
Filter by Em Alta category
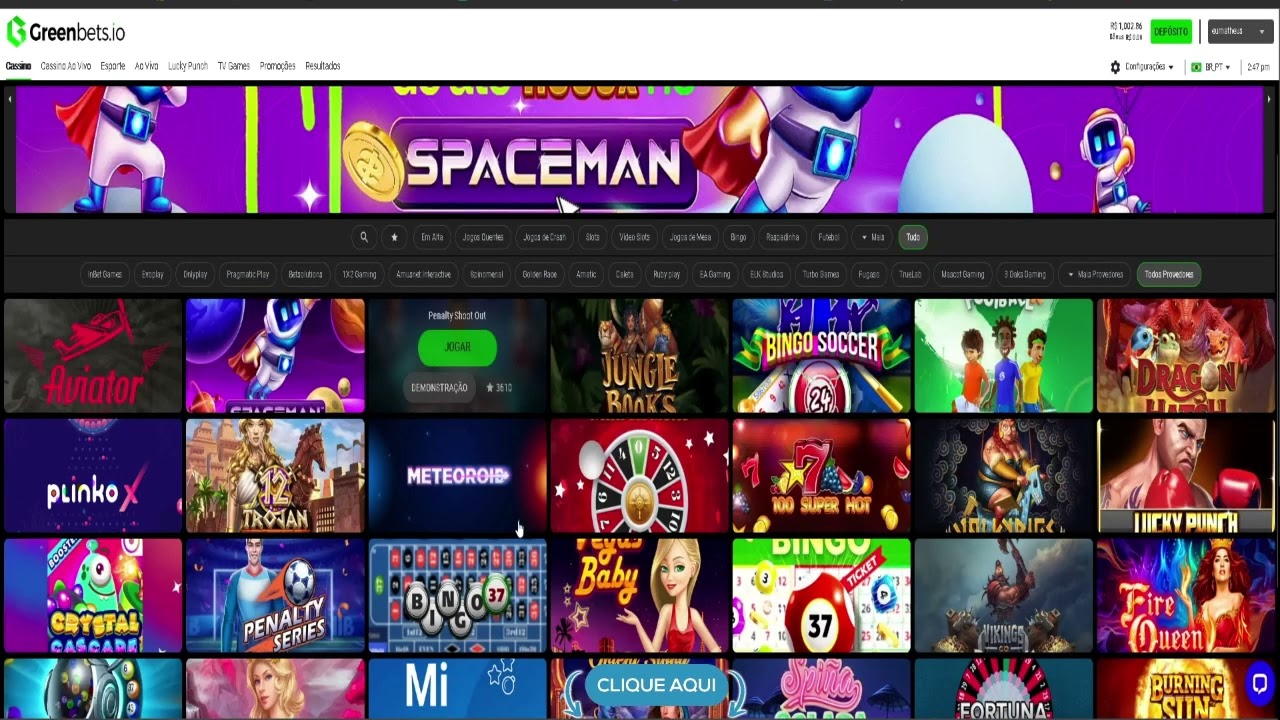pyautogui.click(x=432, y=237)
